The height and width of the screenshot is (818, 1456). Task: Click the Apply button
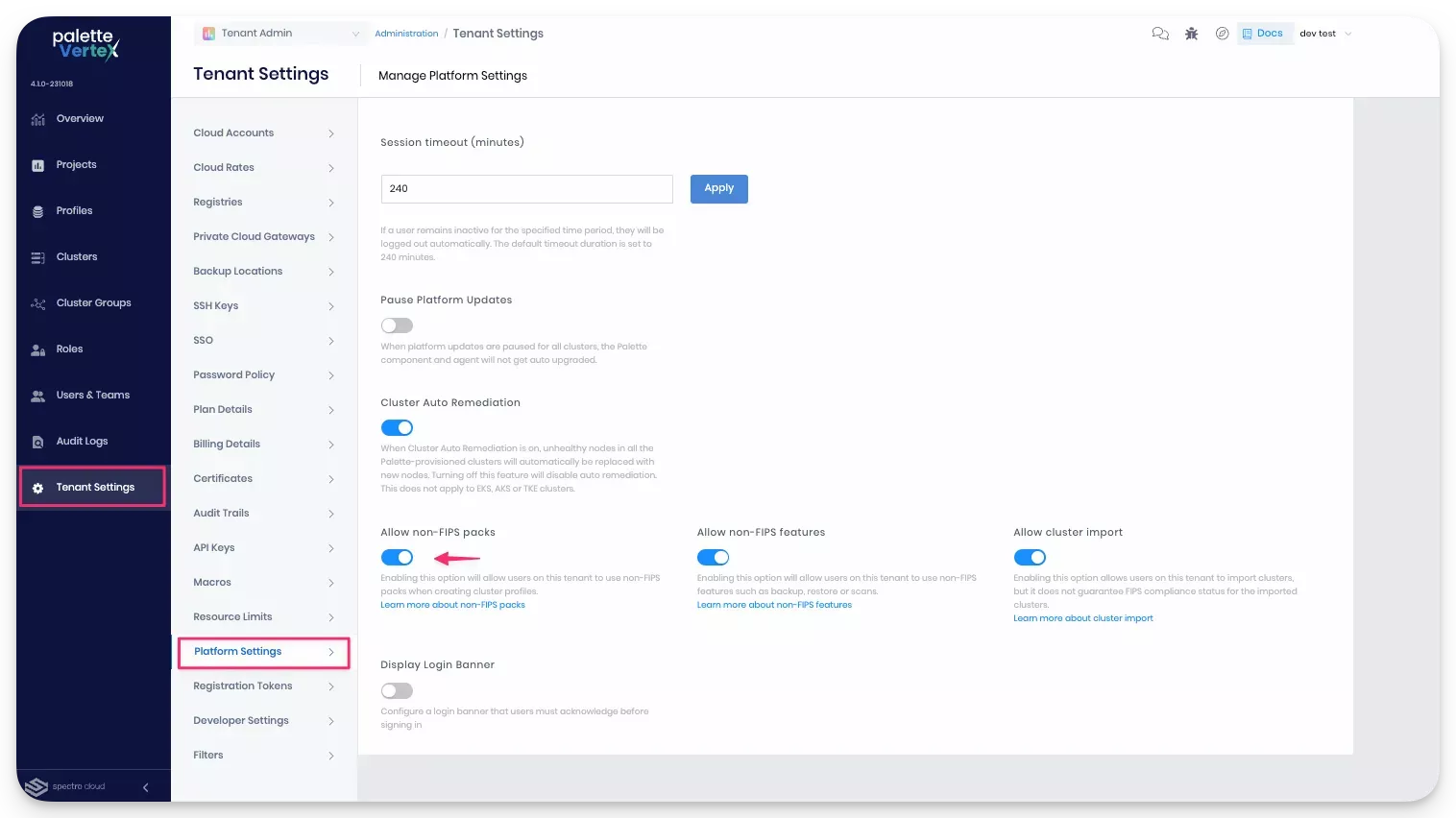[718, 189]
